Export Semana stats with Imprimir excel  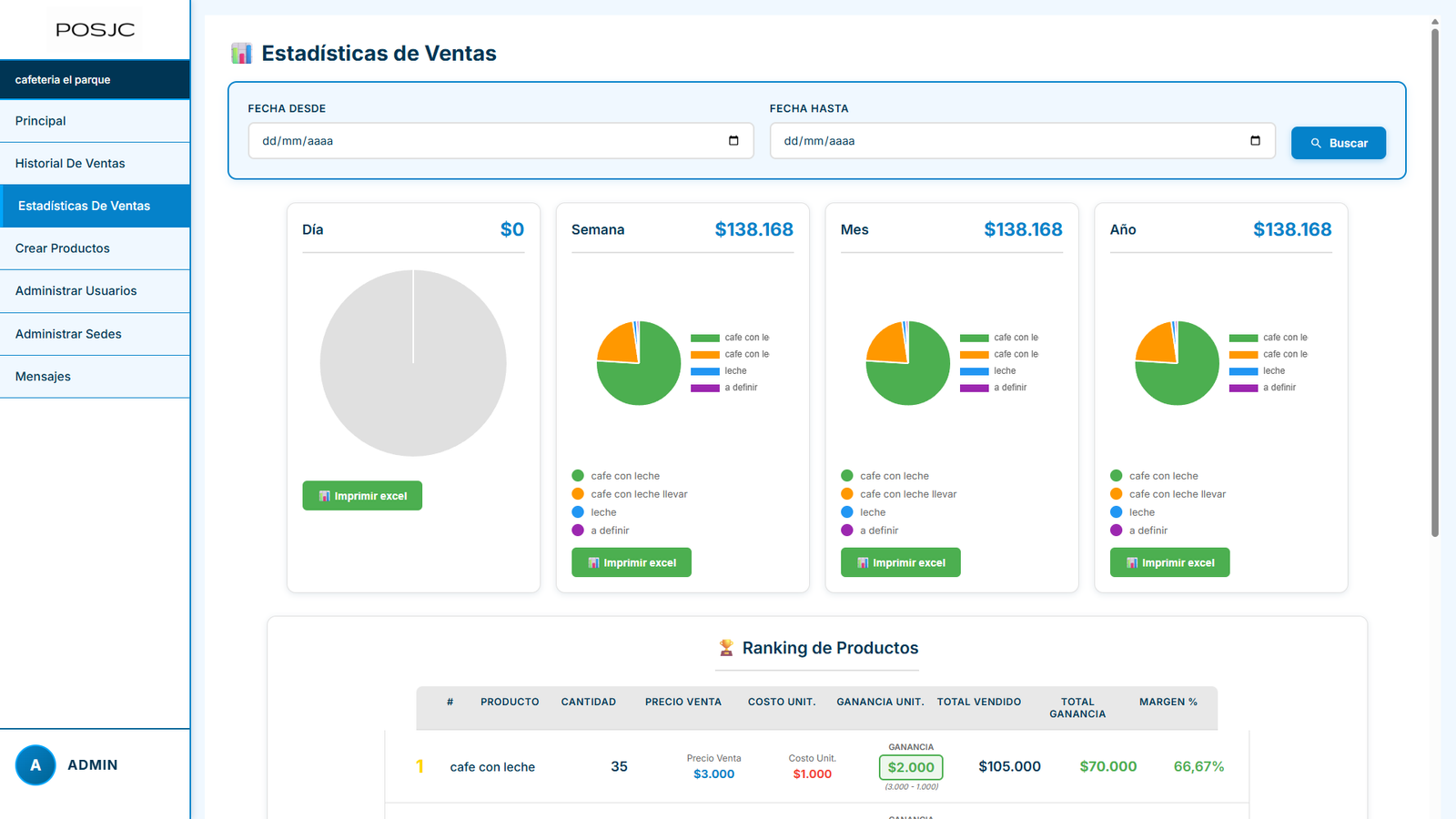[x=631, y=562]
